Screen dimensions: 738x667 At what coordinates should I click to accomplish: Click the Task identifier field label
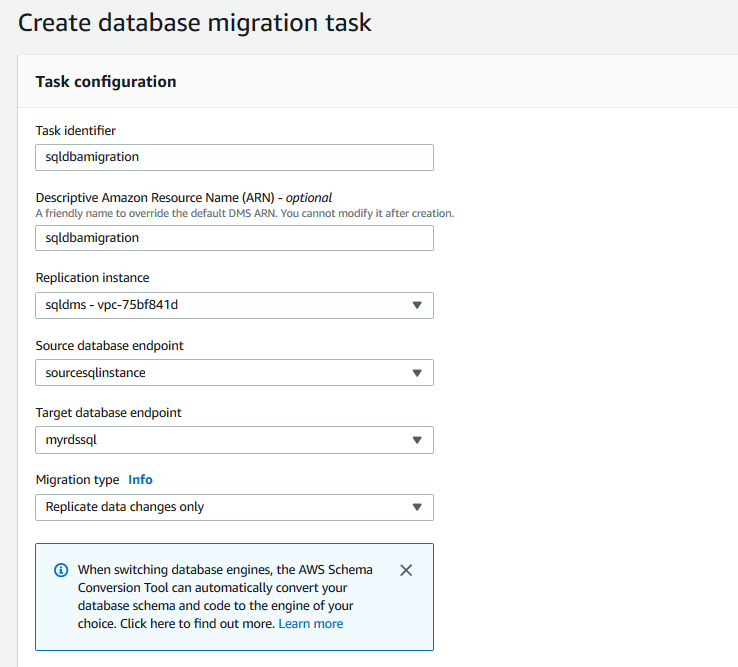click(76, 131)
